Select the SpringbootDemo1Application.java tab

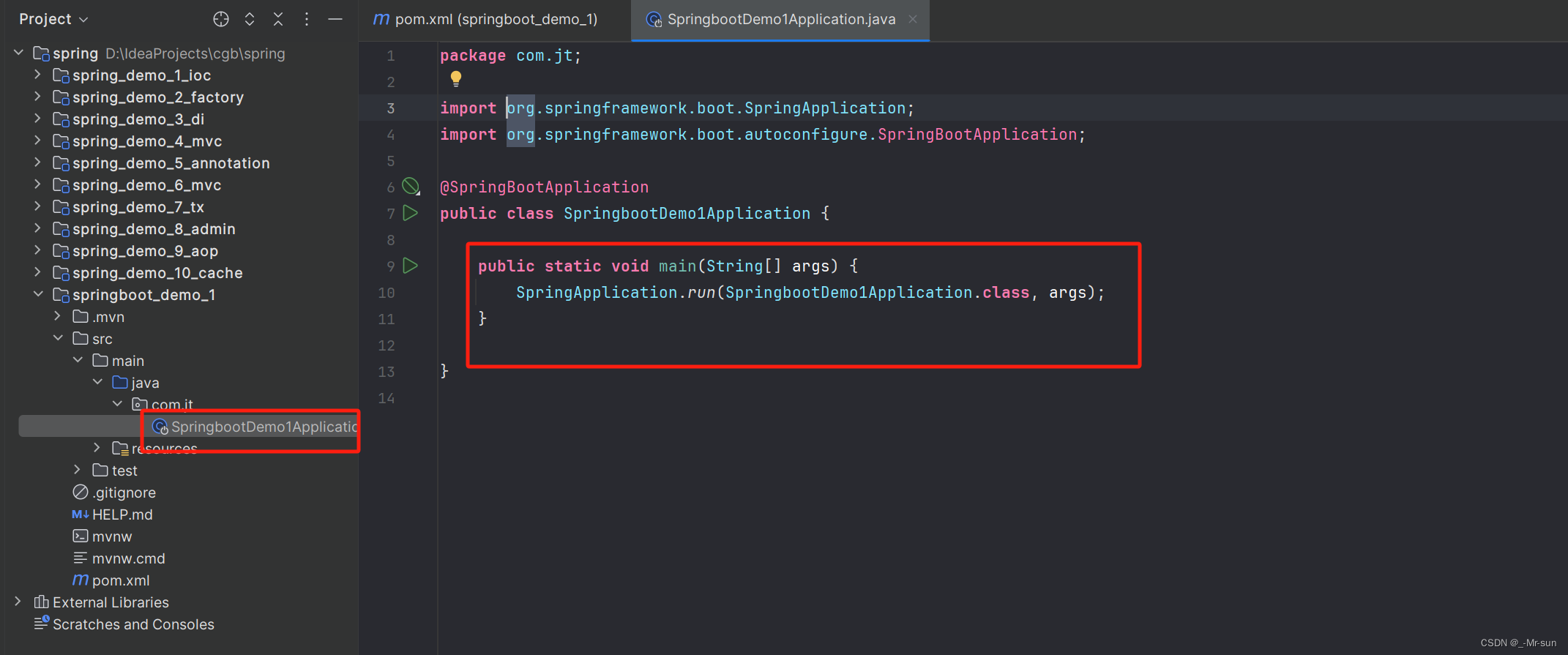click(781, 19)
